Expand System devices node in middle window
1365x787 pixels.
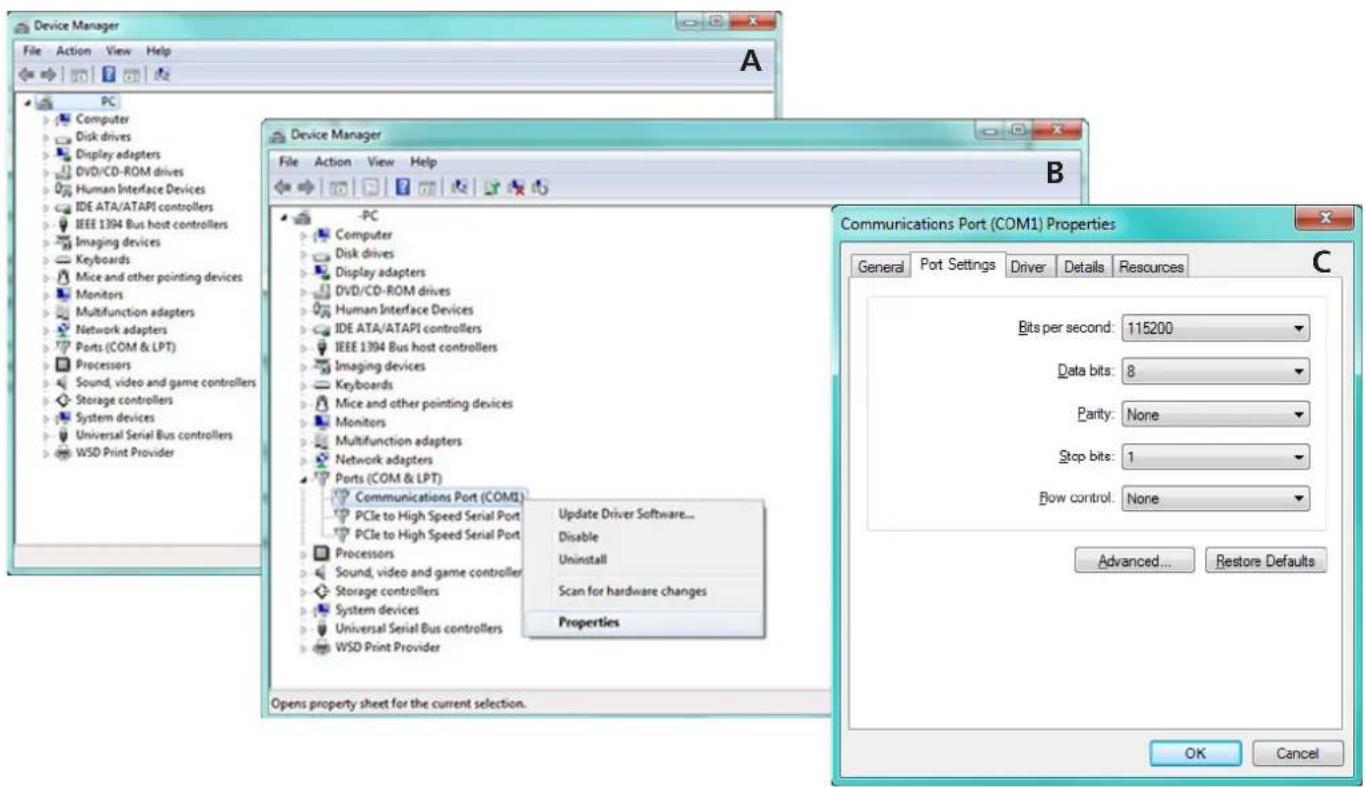306,610
